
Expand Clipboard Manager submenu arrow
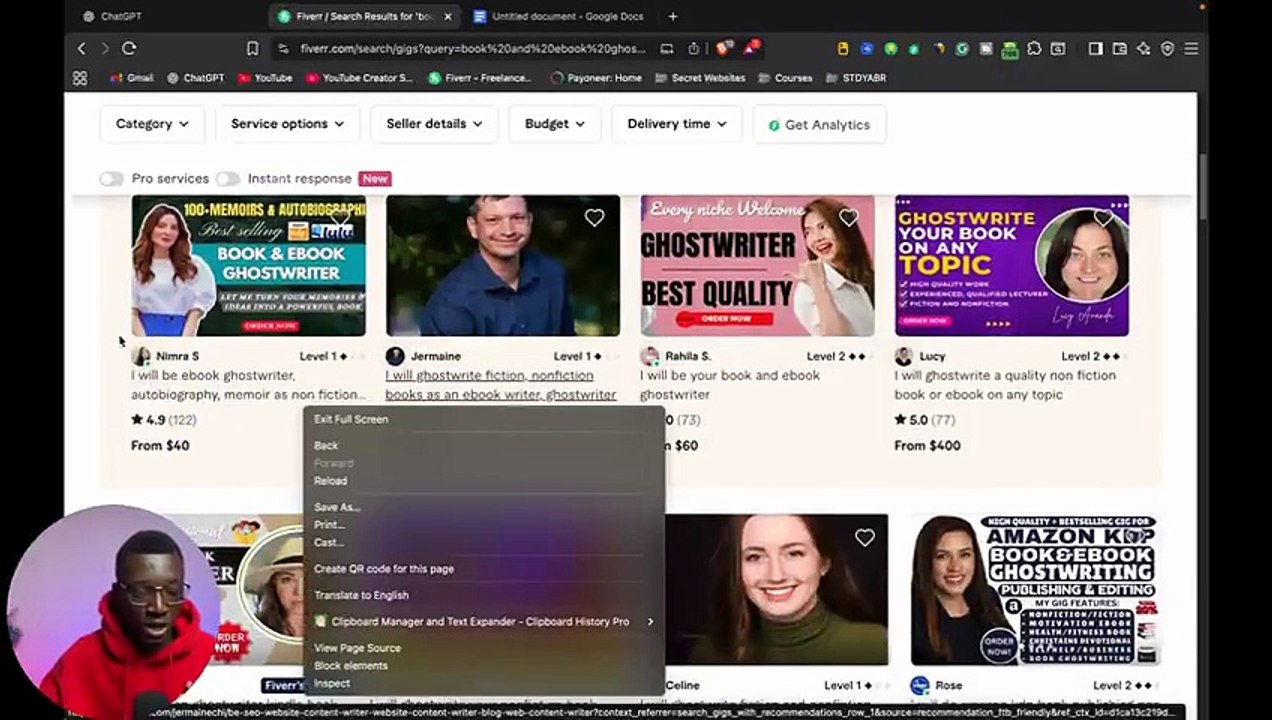pos(650,622)
